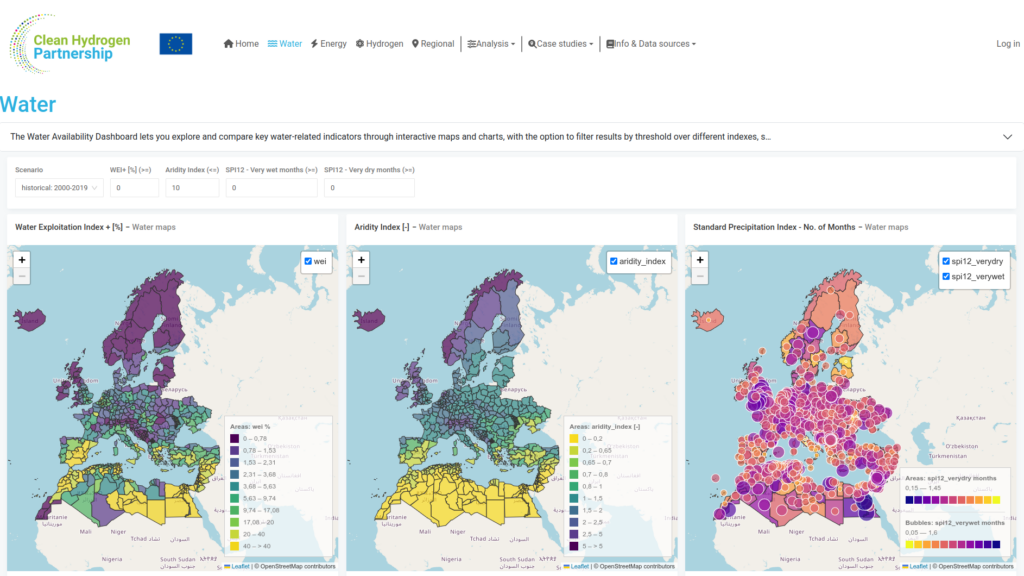Disable the spi12_verywet layer
This screenshot has width=1024, height=576.
pos(946,277)
